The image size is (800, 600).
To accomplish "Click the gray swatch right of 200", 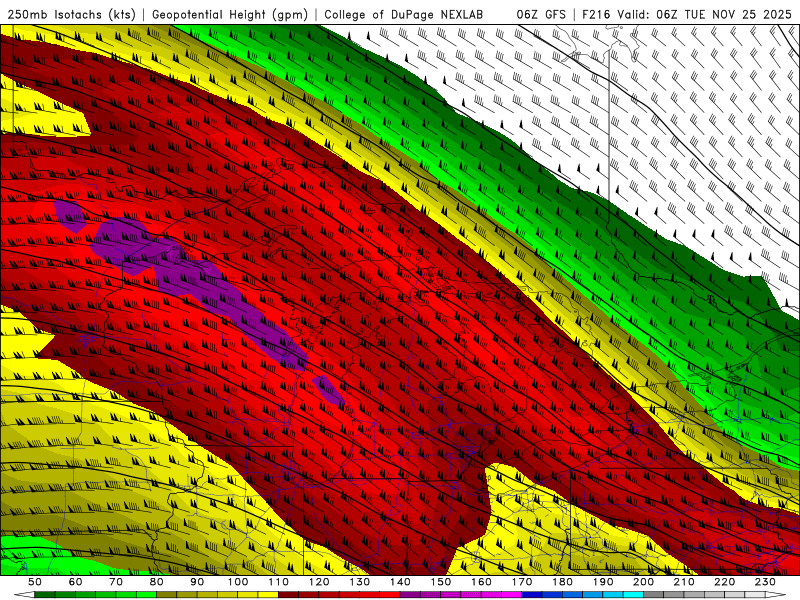I will point(654,595).
